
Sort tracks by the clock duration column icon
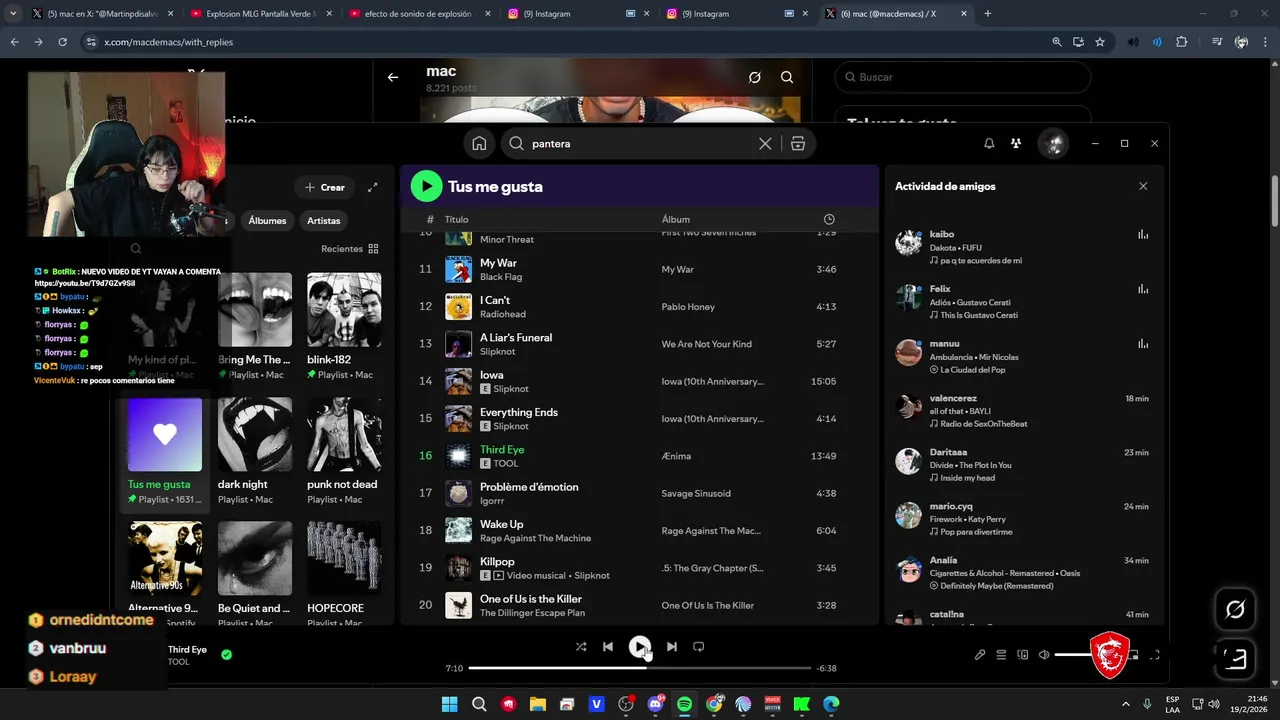[829, 219]
